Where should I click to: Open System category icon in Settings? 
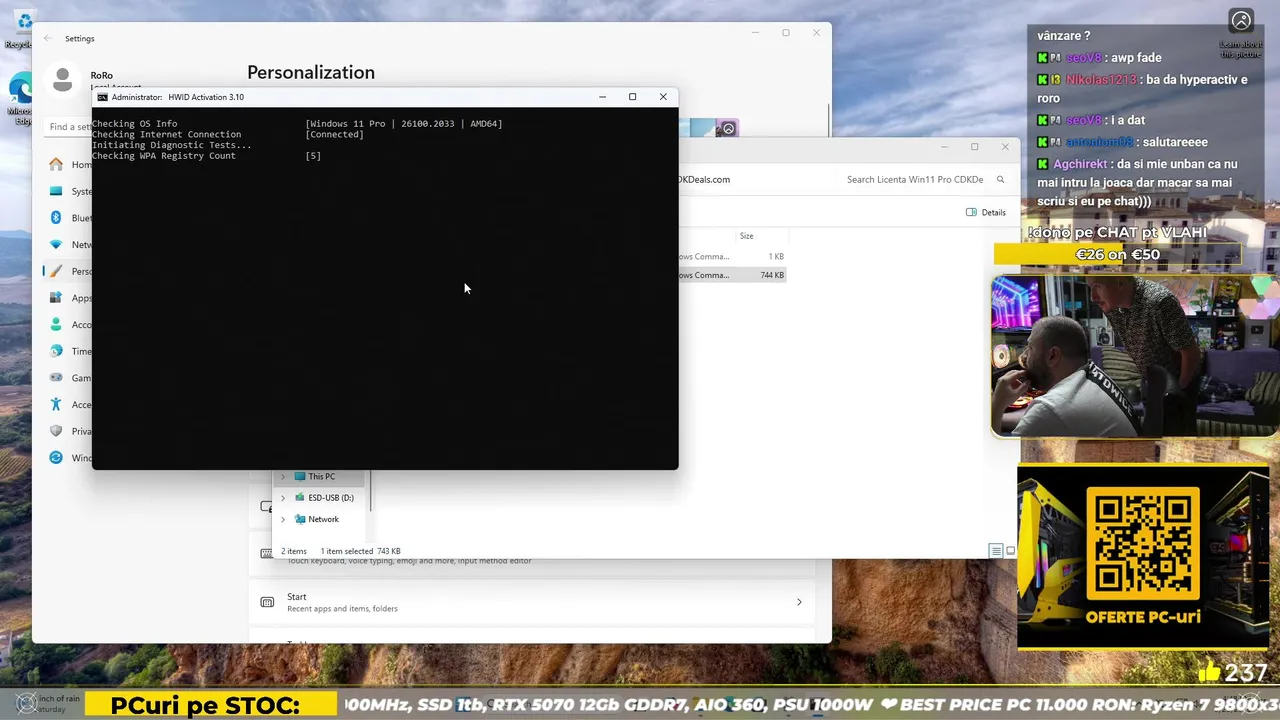pos(56,191)
